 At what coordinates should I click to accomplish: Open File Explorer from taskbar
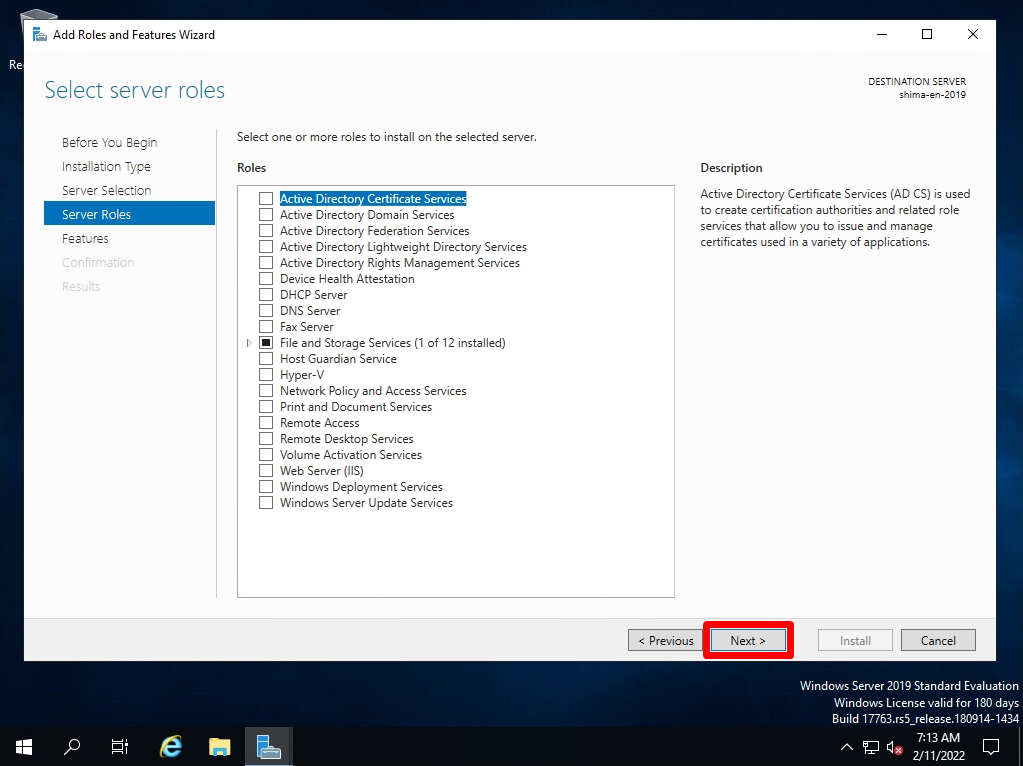click(x=220, y=746)
